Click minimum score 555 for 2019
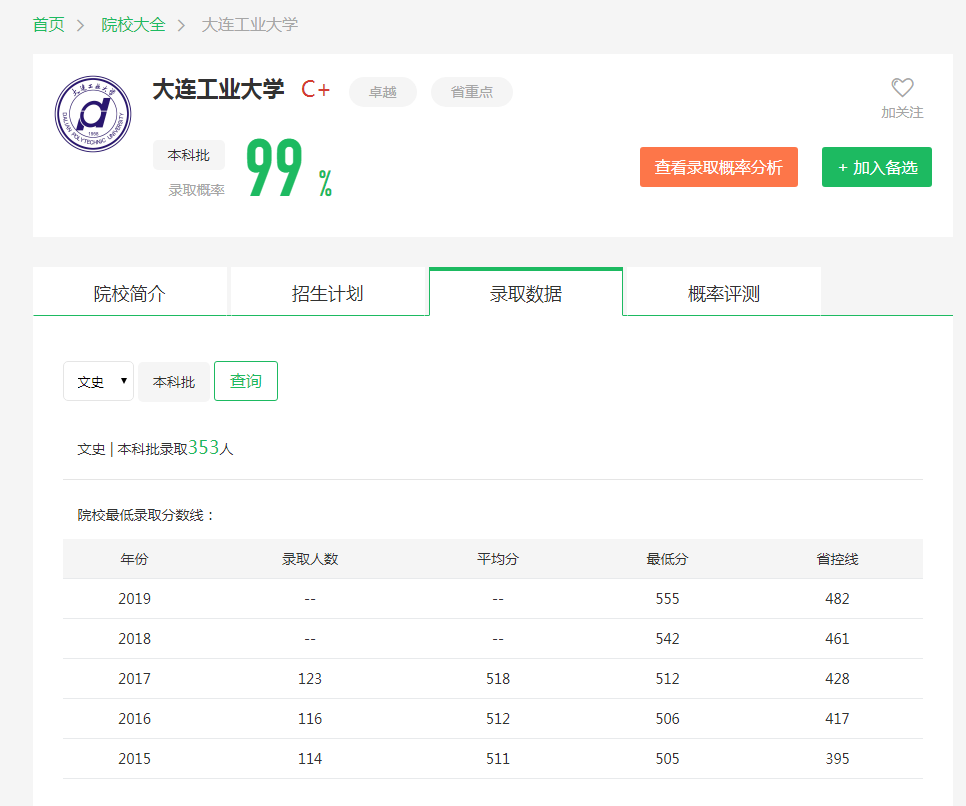The height and width of the screenshot is (806, 966). click(x=667, y=598)
